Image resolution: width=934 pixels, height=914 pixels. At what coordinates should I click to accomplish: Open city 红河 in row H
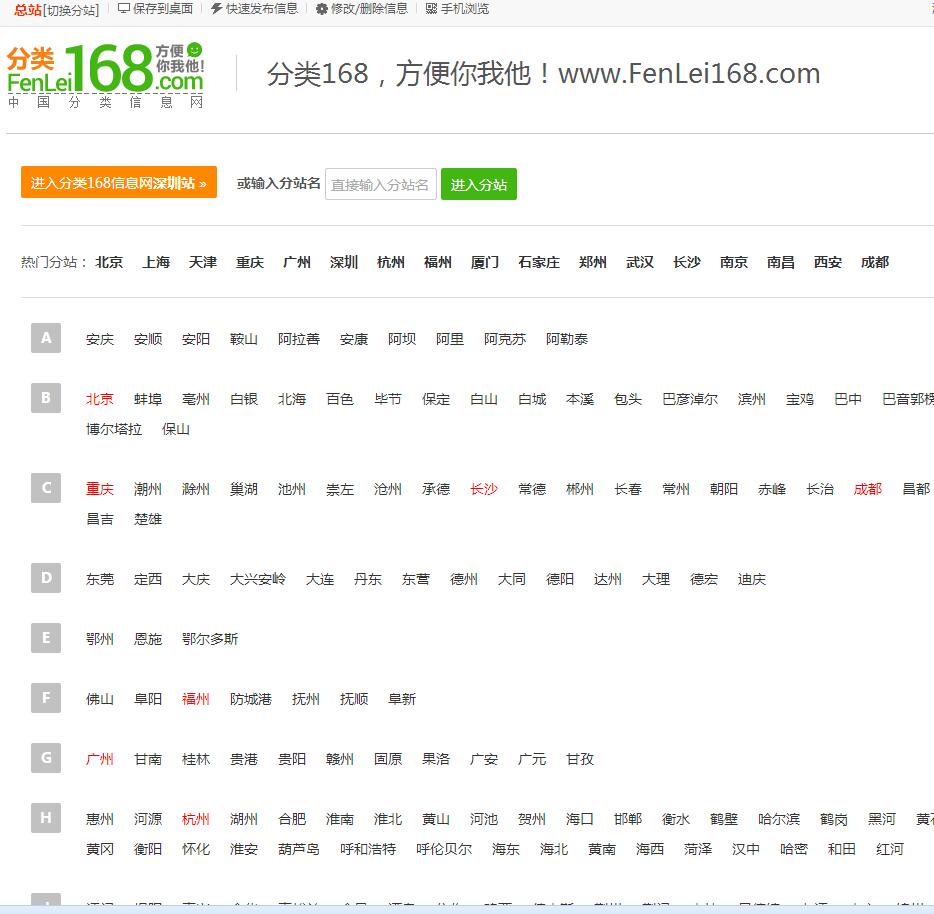890,849
